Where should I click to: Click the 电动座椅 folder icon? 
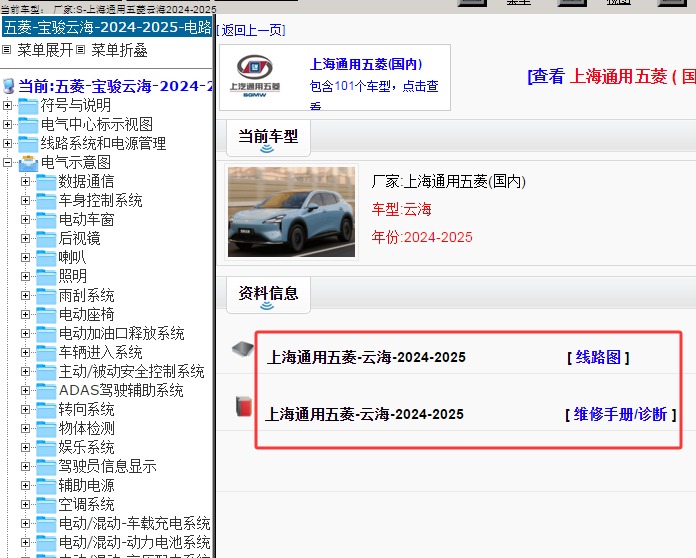(x=46, y=315)
